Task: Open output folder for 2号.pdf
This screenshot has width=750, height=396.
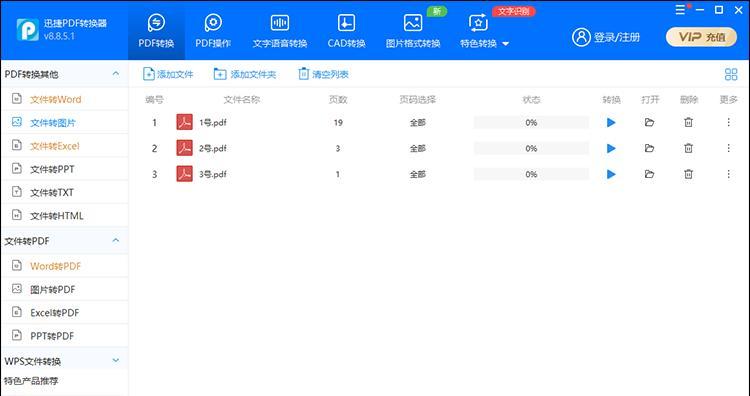Action: pos(649,148)
